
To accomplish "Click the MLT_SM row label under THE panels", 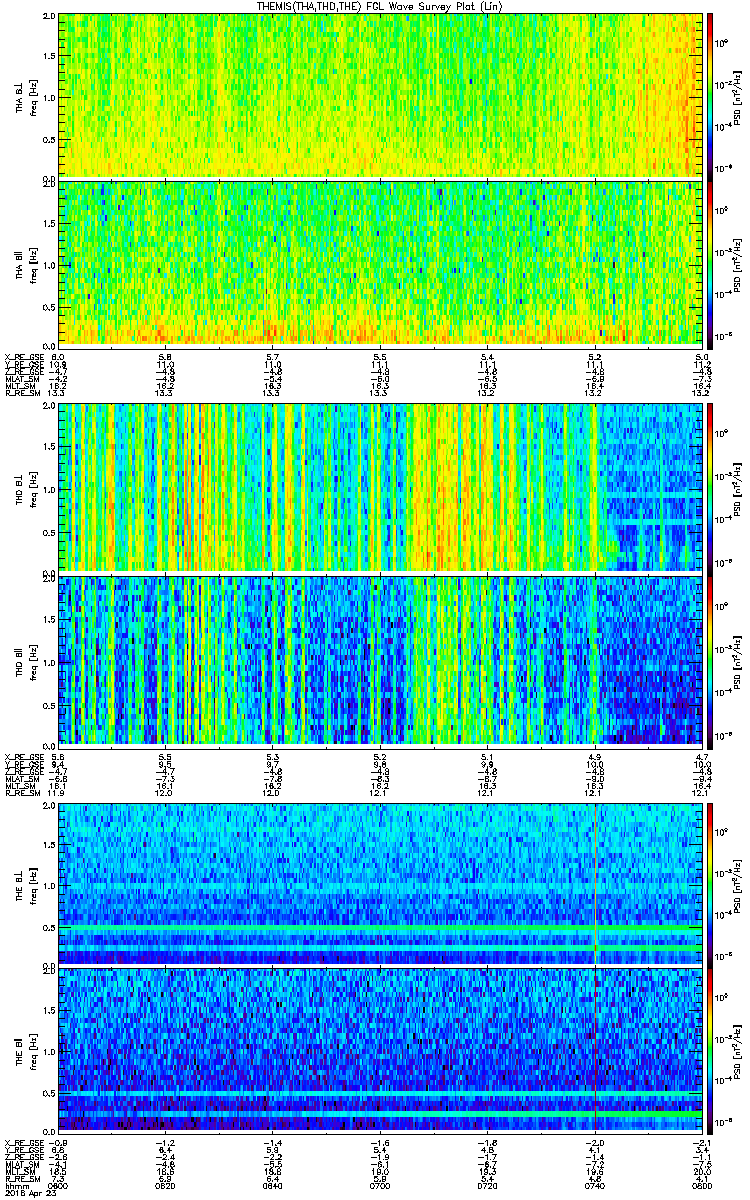I will pyautogui.click(x=19, y=1173).
